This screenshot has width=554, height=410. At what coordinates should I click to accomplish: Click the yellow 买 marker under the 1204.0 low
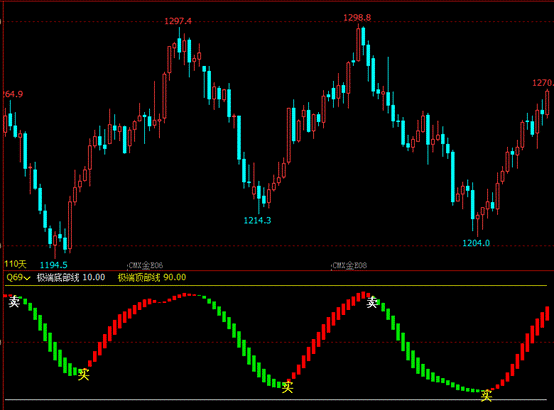(x=486, y=395)
